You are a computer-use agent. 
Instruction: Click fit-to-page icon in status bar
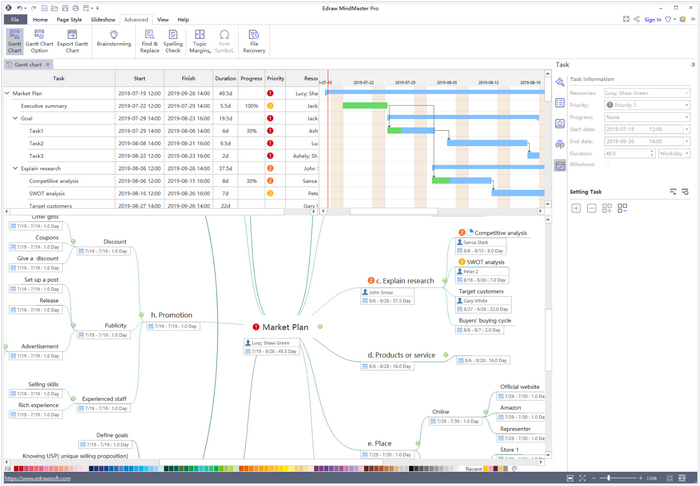click(570, 478)
